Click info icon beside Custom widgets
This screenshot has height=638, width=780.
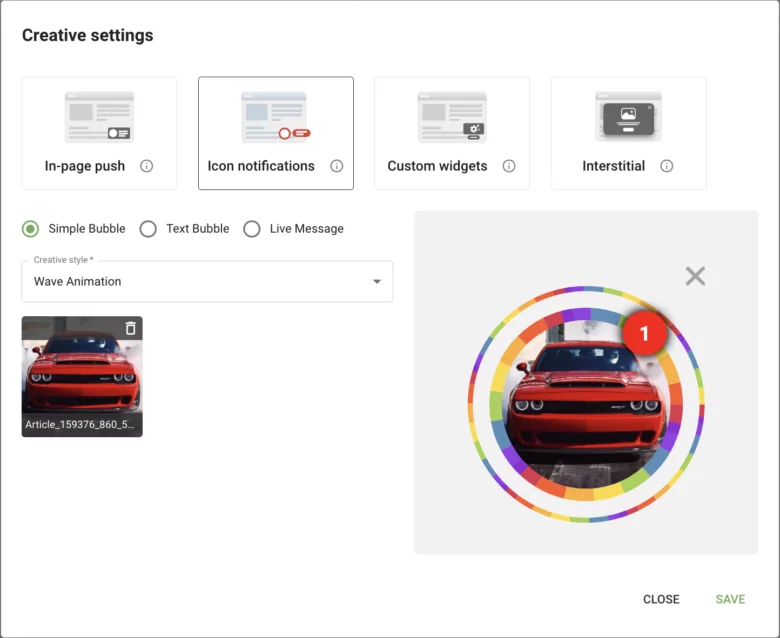509,166
